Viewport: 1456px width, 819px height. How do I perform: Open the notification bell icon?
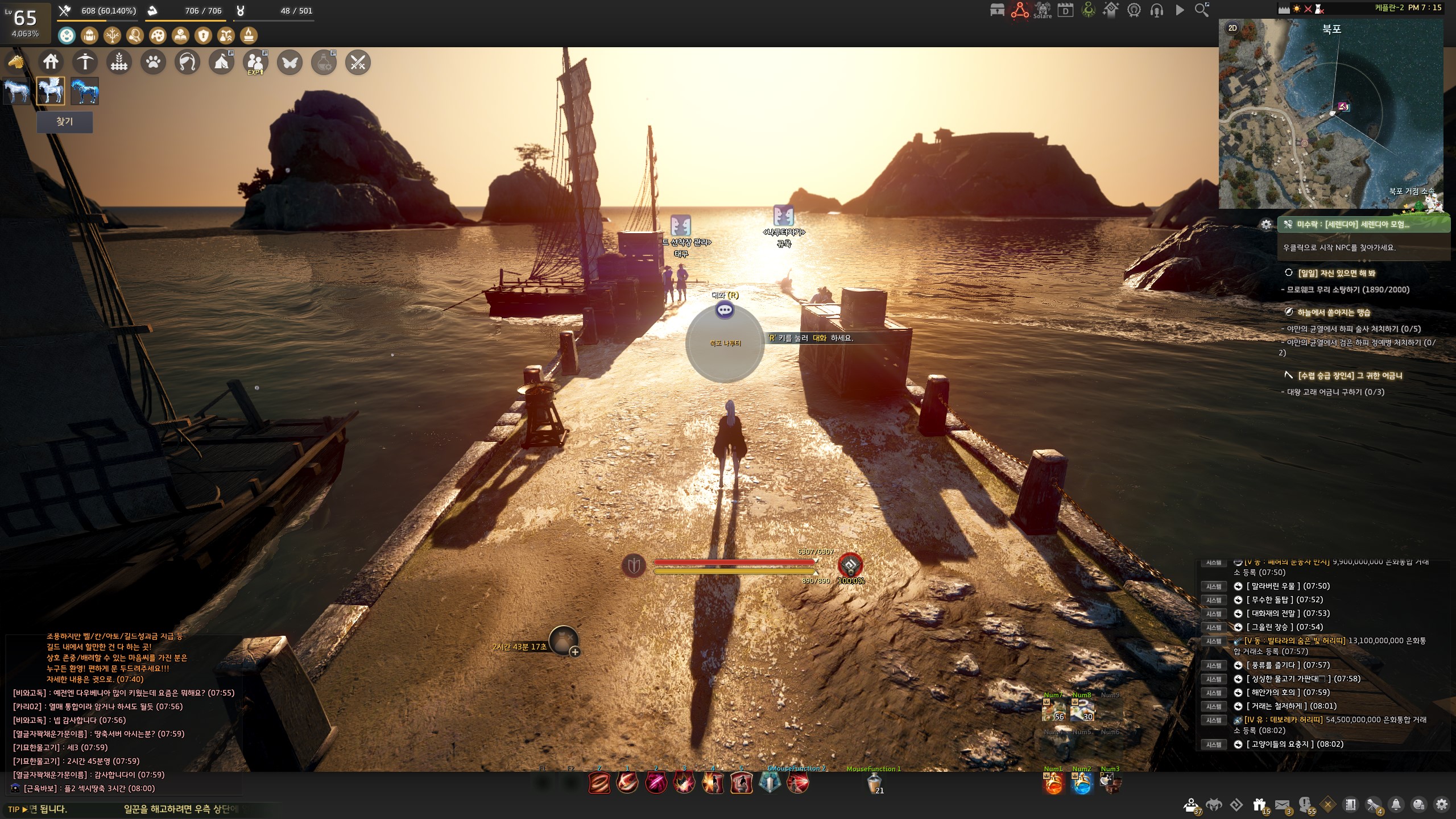point(1396,804)
